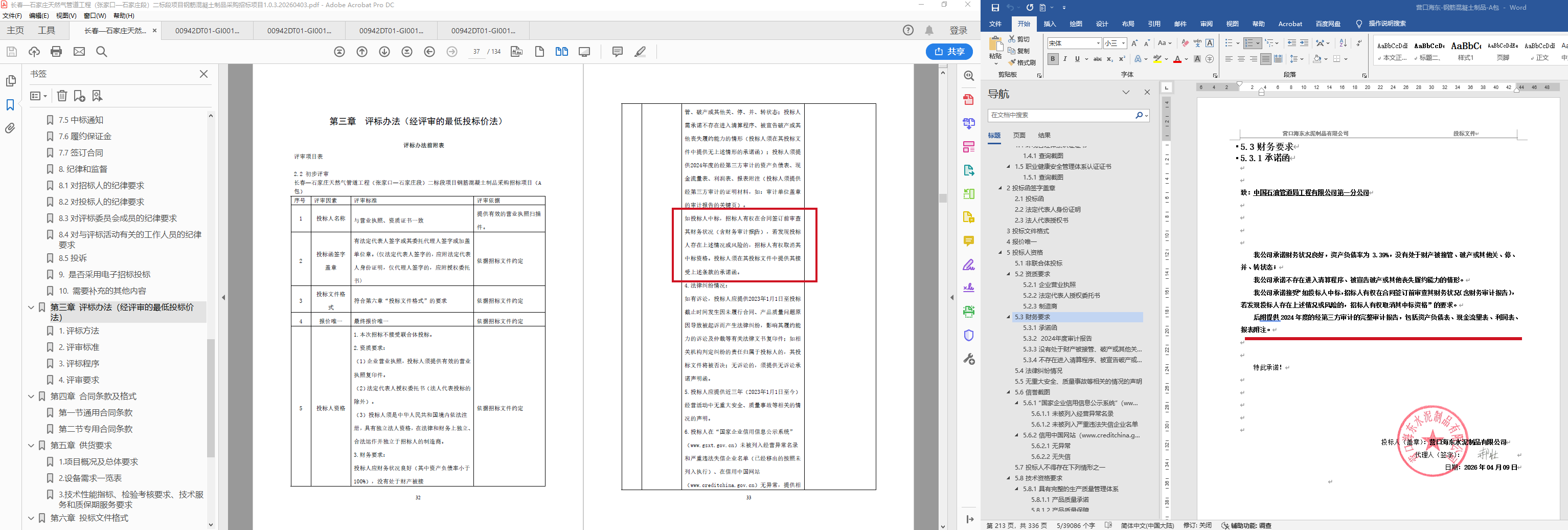Select 5.3.2 2024年度审计报告 in navigation
Viewport: 1568px width, 530px height.
tap(1057, 339)
